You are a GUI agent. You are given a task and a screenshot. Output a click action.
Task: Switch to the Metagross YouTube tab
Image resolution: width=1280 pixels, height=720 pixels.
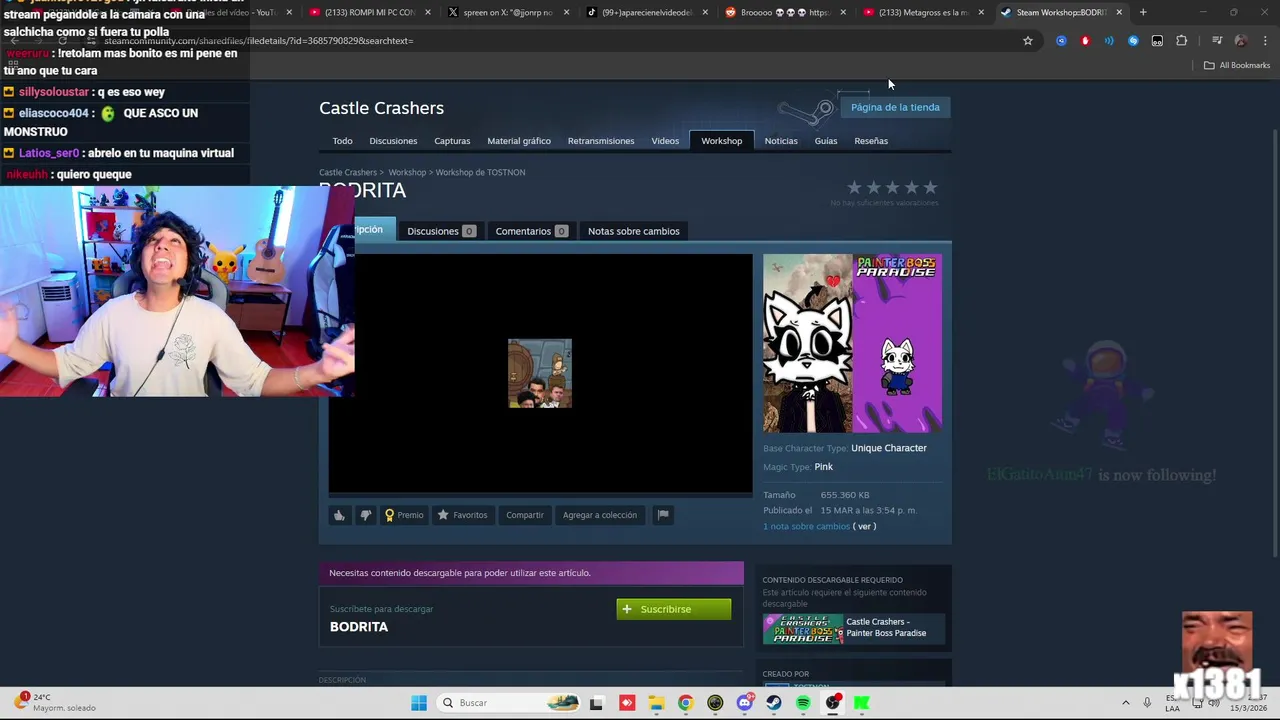922,12
